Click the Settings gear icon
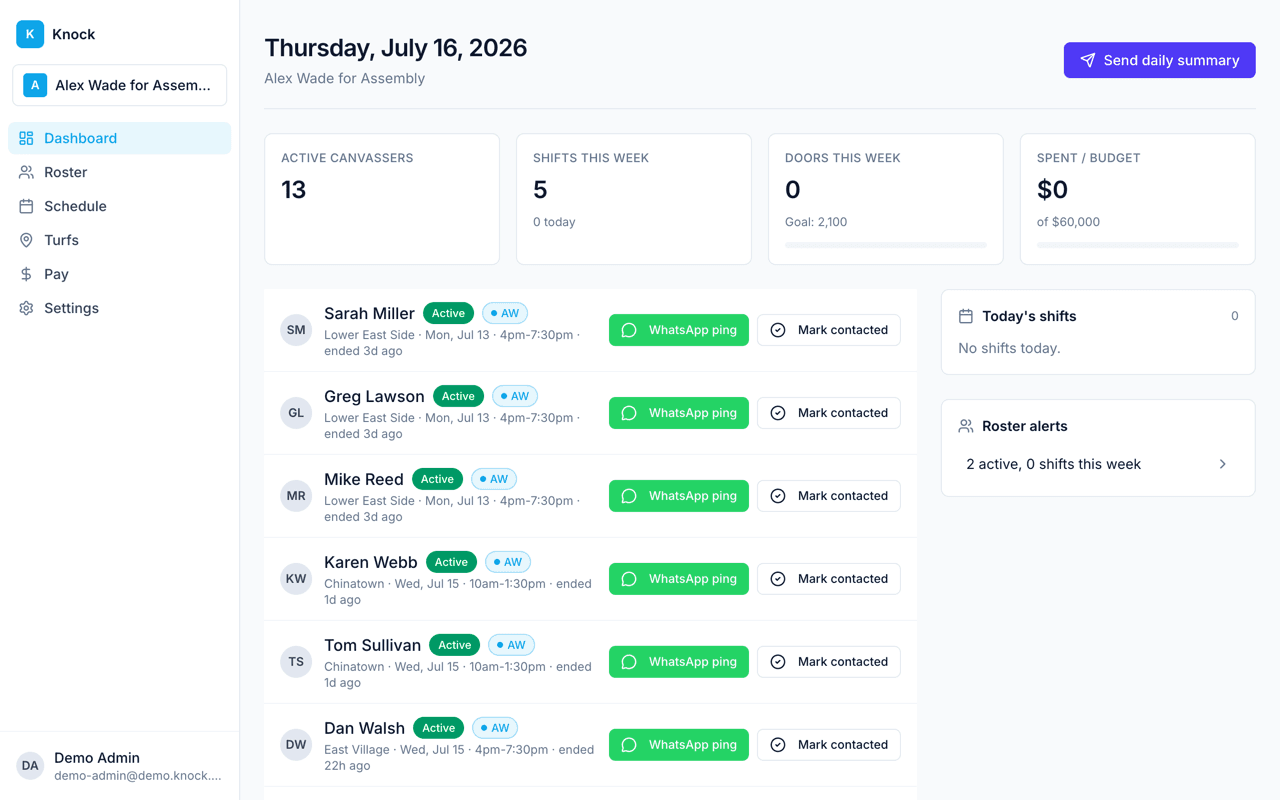The image size is (1280, 800). point(26,308)
